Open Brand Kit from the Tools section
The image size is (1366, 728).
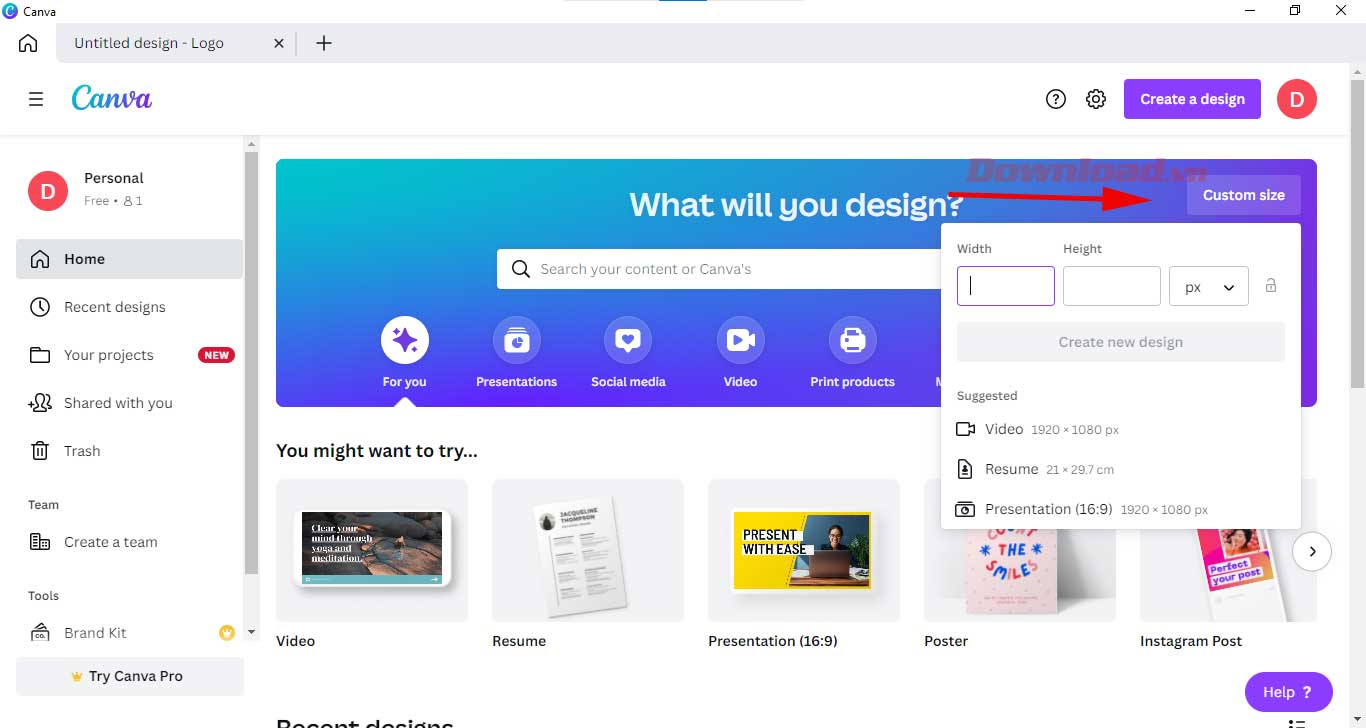click(95, 632)
